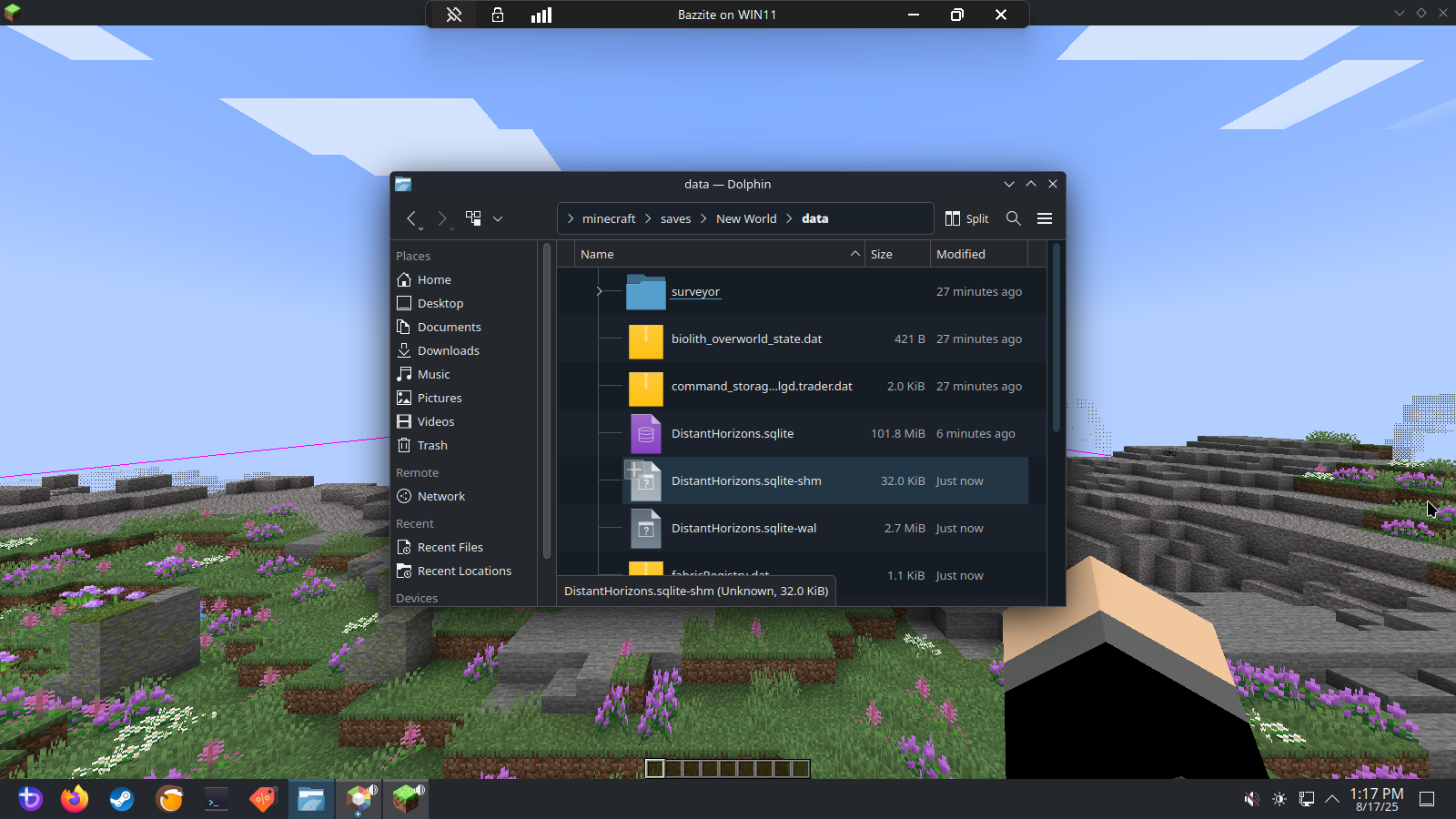Go back in Dolphin folder history
This screenshot has height=819, width=1456.
click(411, 218)
